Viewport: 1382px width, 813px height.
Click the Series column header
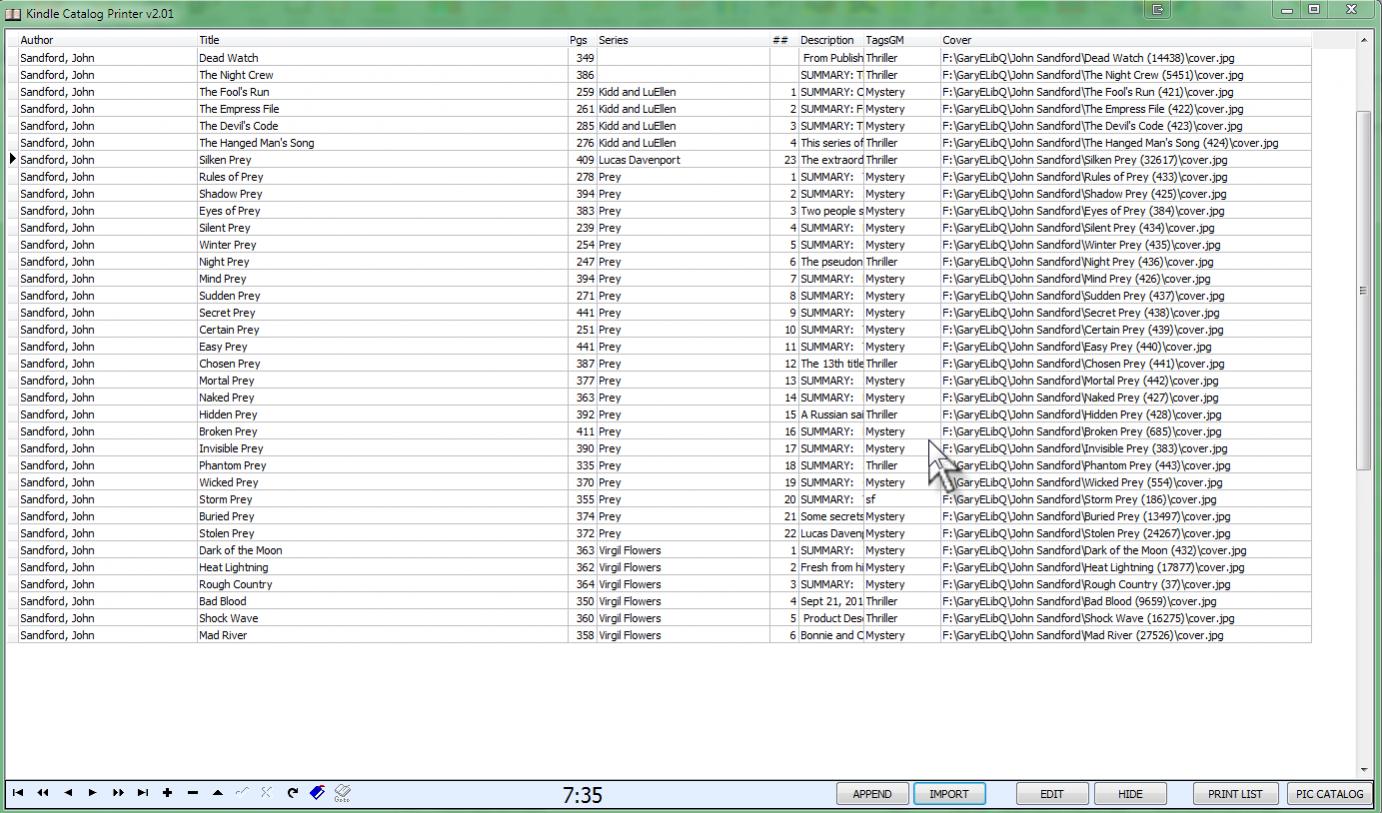tap(683, 40)
